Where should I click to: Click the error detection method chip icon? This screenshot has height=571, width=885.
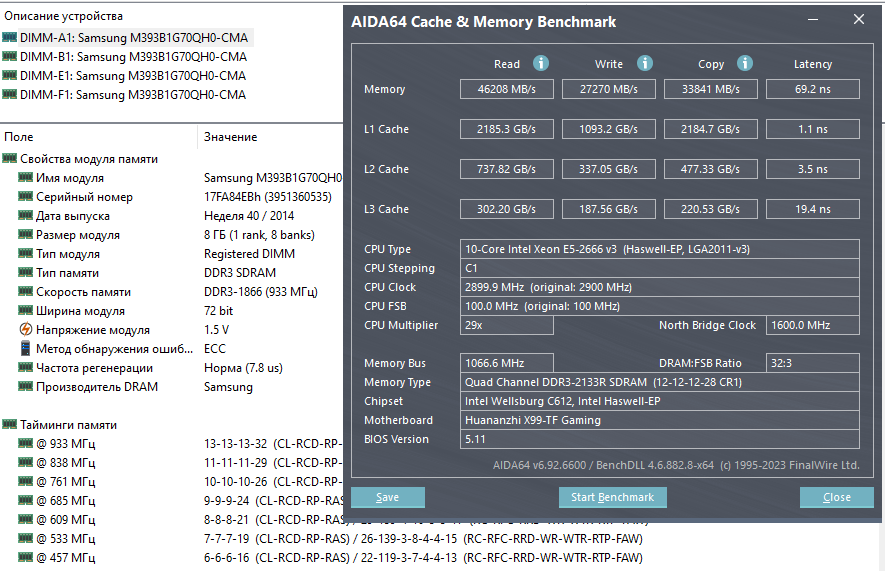(25, 349)
